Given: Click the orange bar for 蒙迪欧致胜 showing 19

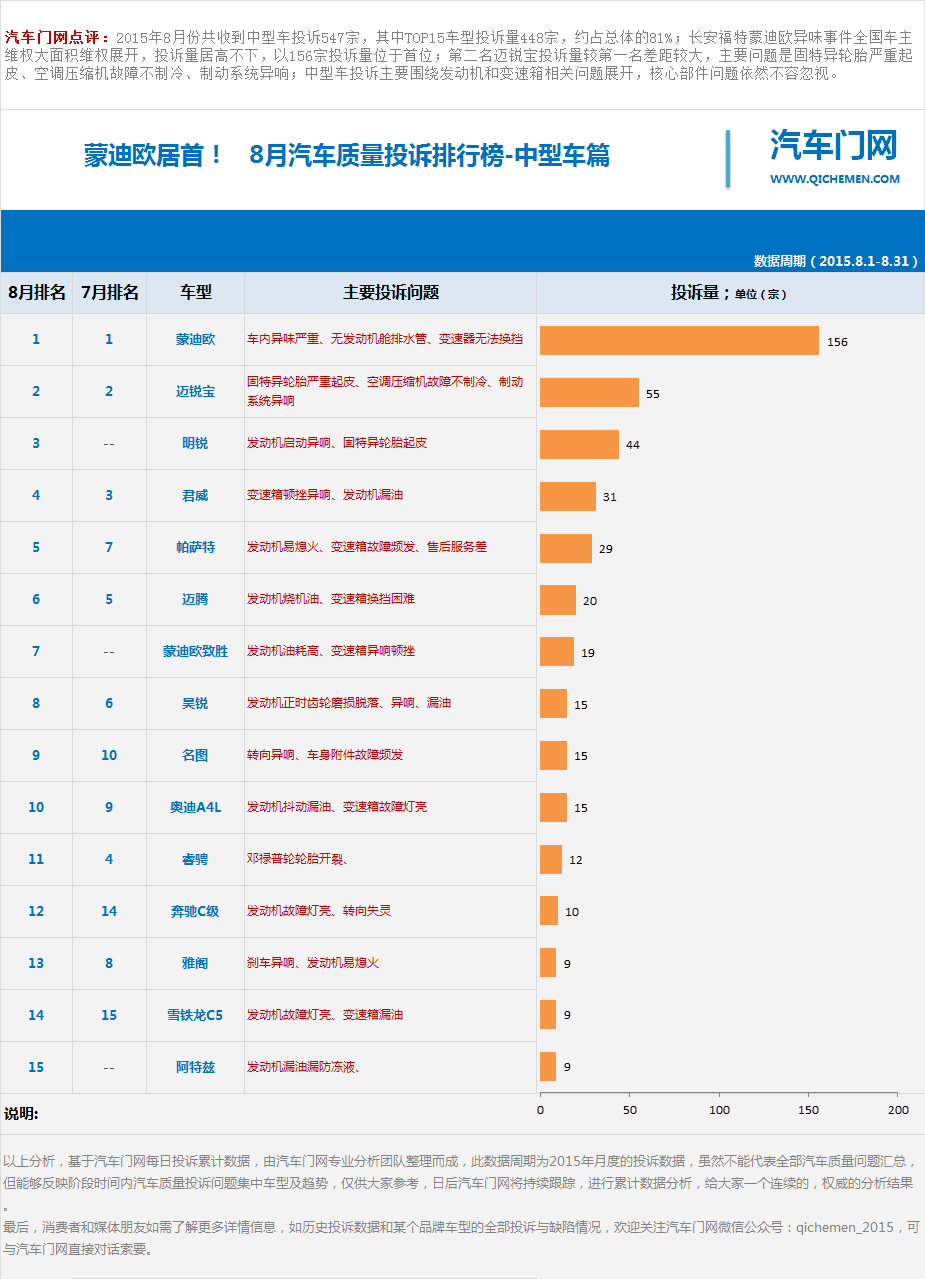Looking at the screenshot, I should tap(557, 652).
